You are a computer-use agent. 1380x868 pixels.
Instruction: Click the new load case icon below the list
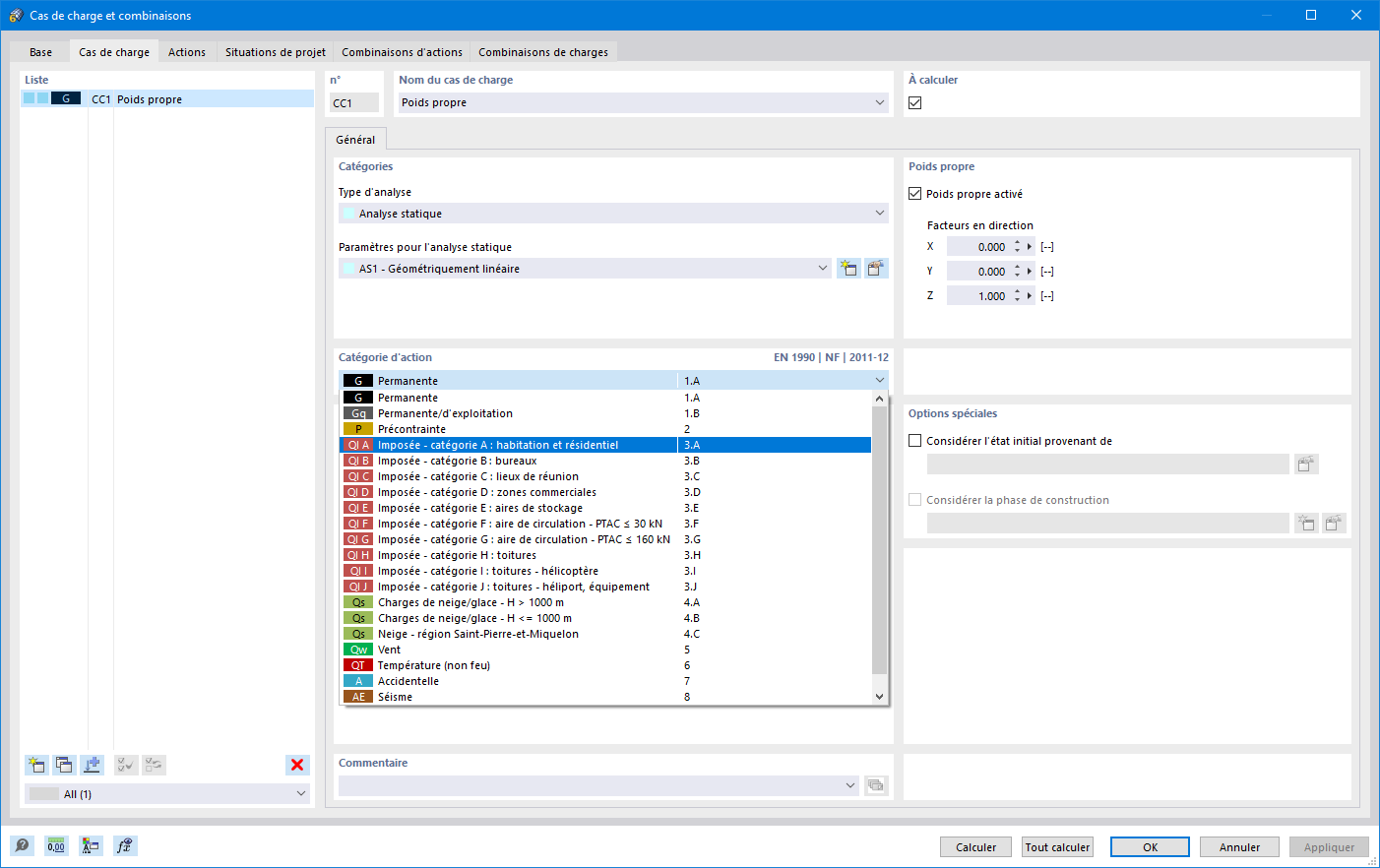coord(36,765)
